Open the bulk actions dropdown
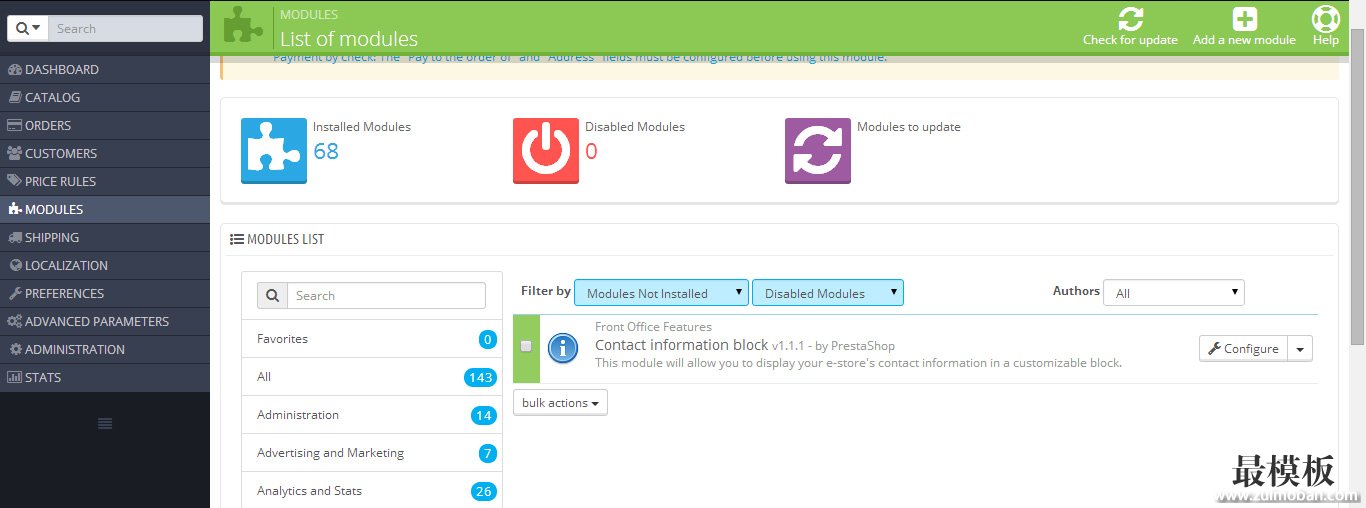 (x=560, y=402)
